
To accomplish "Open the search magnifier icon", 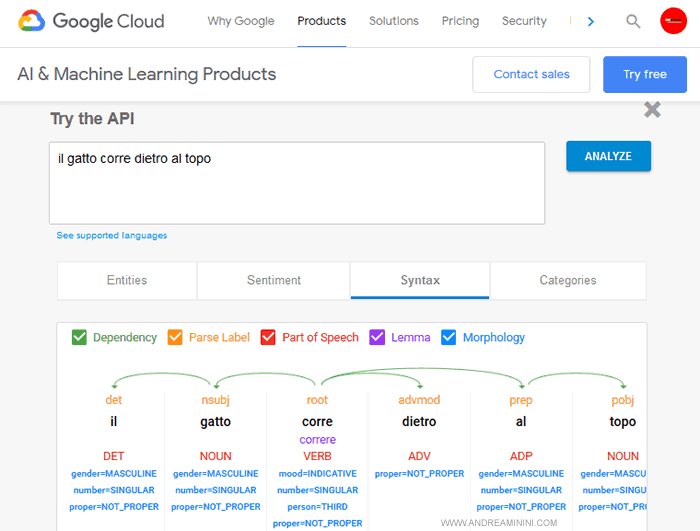I will tap(633, 21).
